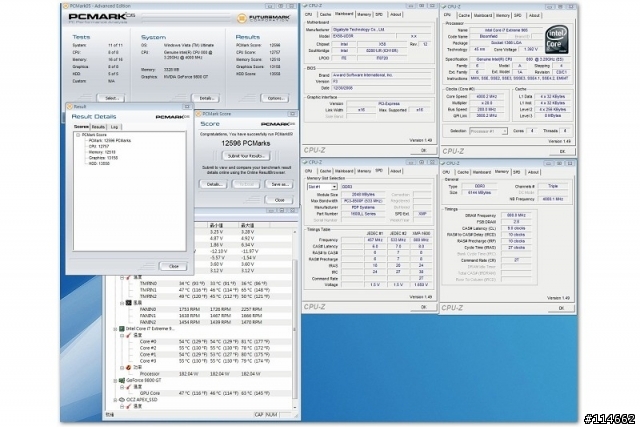The height and width of the screenshot is (427, 640).
Task: Collapse PCMark Score node in Result Details
Action: point(78,135)
